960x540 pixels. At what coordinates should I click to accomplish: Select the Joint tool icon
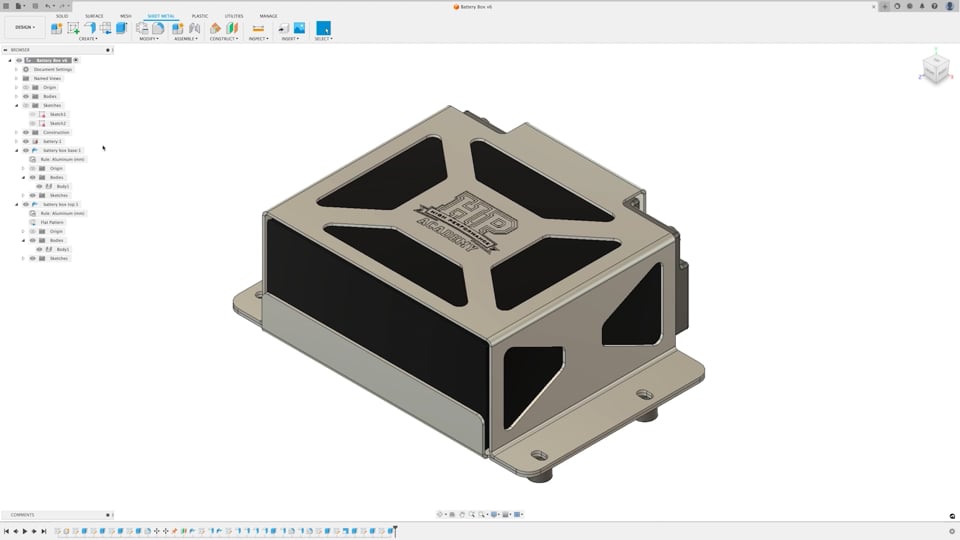(x=195, y=28)
